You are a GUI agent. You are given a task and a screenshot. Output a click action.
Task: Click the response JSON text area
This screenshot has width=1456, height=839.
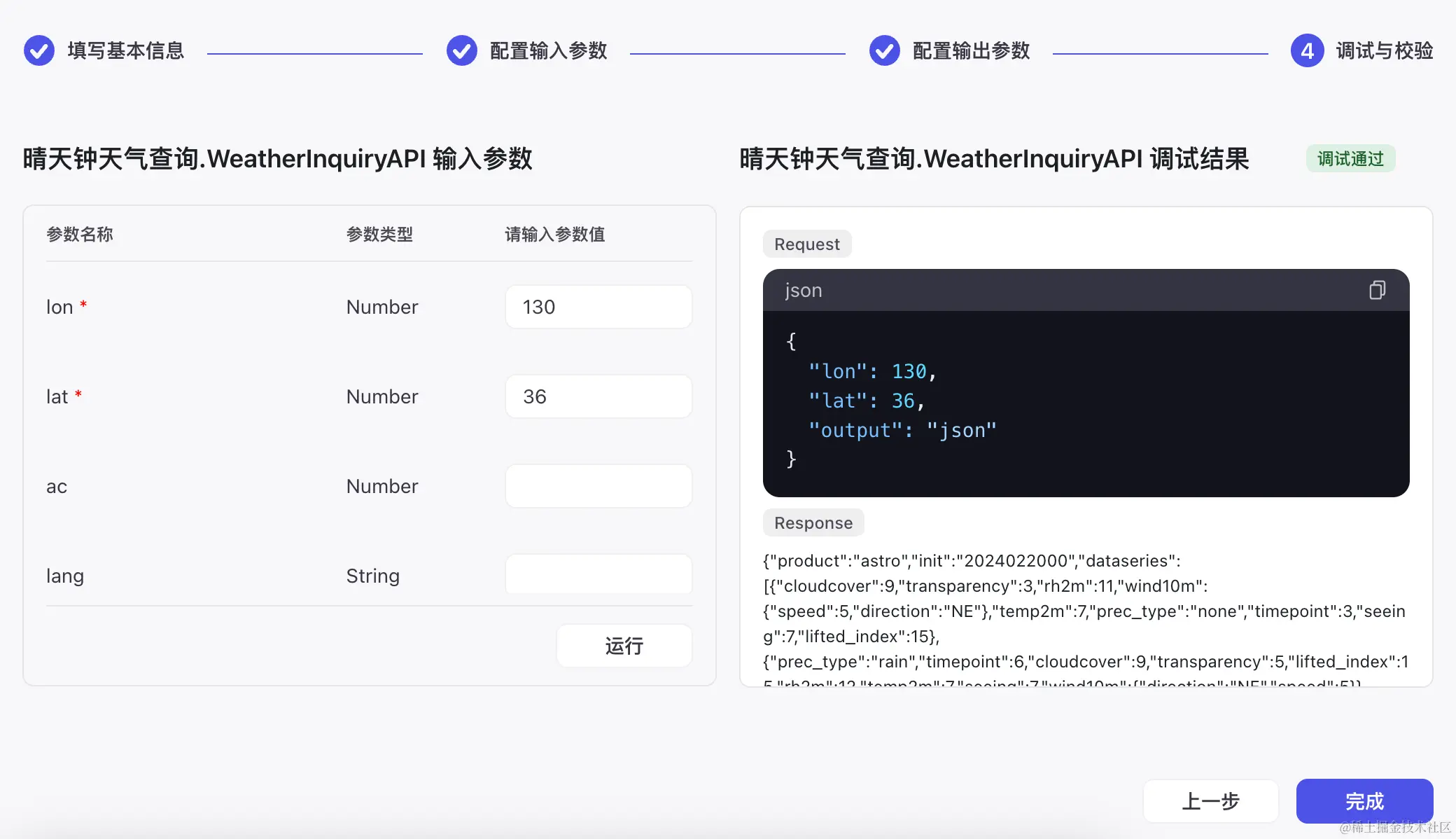[x=1085, y=611]
